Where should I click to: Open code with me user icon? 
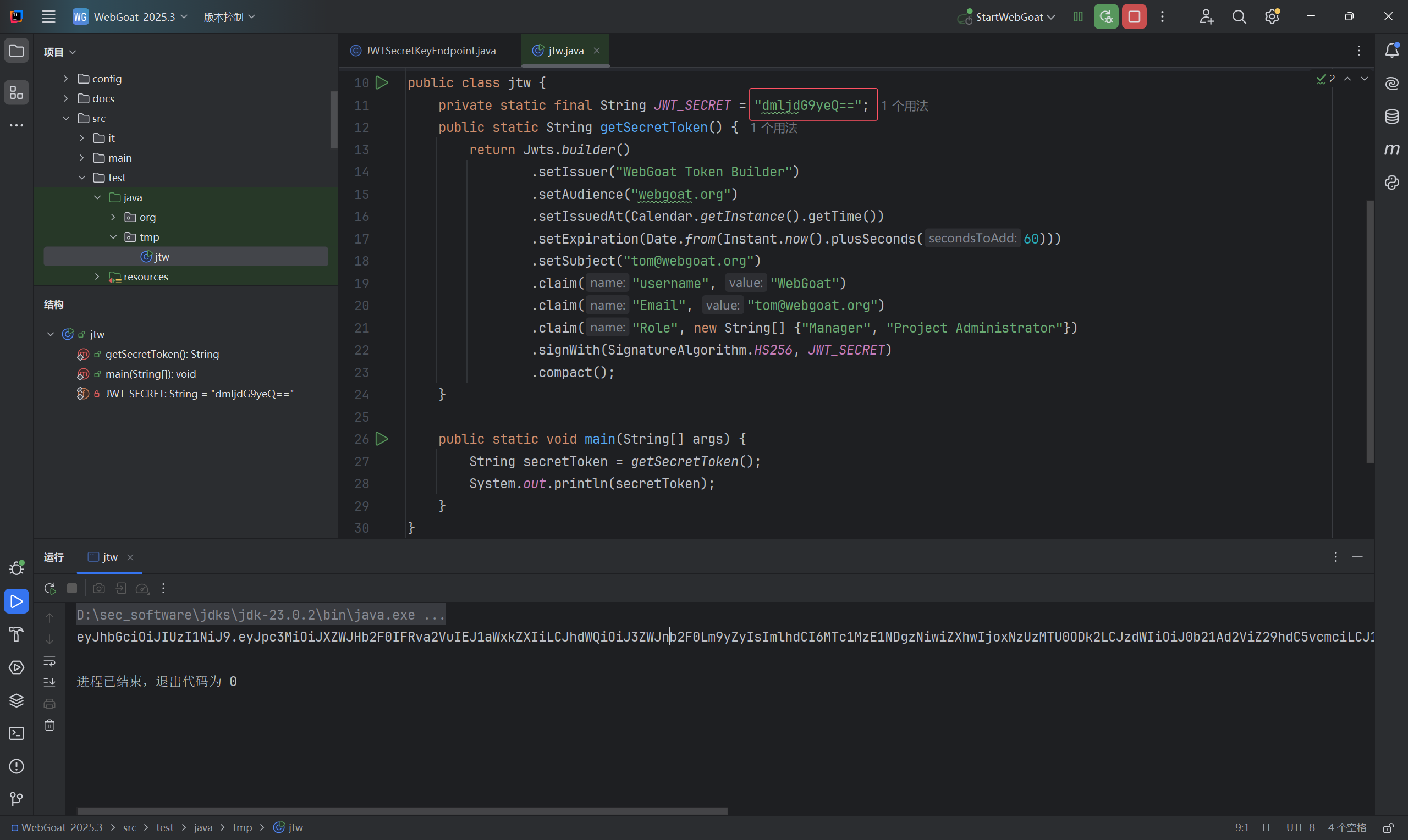[1207, 16]
